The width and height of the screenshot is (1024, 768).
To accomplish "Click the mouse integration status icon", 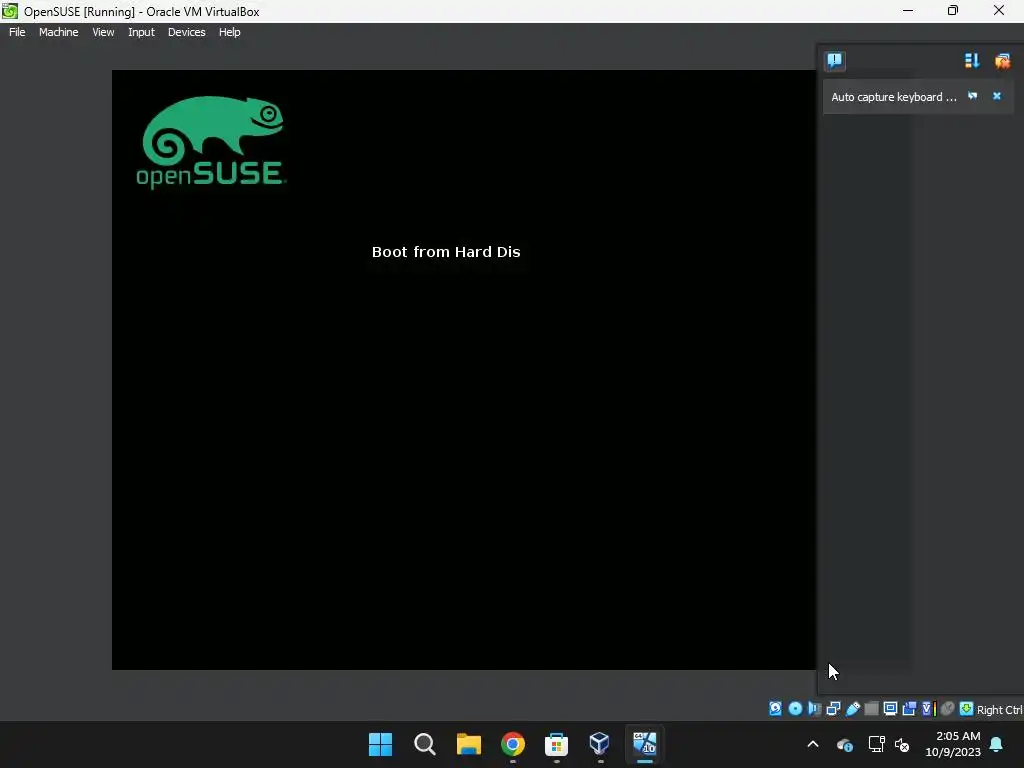I will coord(948,709).
